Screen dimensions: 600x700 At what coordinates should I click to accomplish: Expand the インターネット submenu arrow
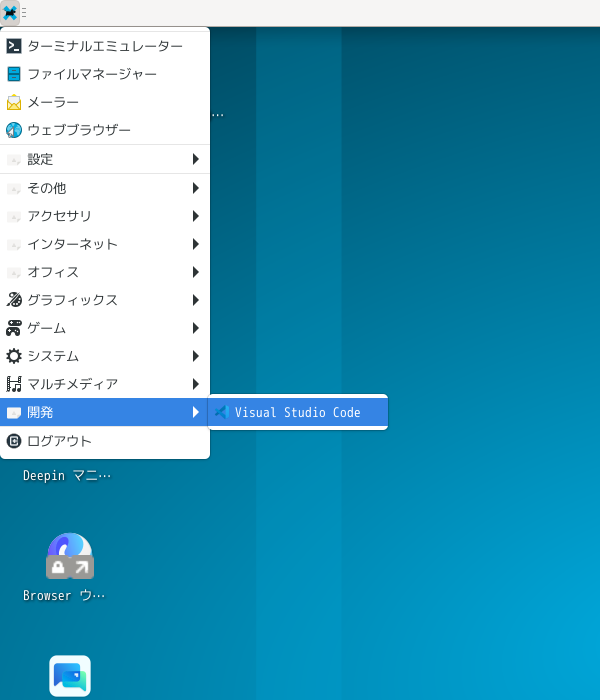[x=196, y=244]
